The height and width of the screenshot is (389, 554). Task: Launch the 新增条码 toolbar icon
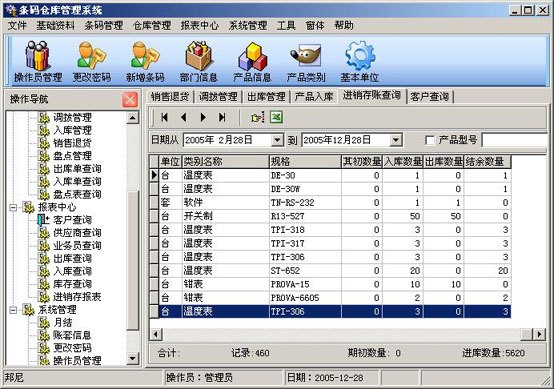click(145, 61)
